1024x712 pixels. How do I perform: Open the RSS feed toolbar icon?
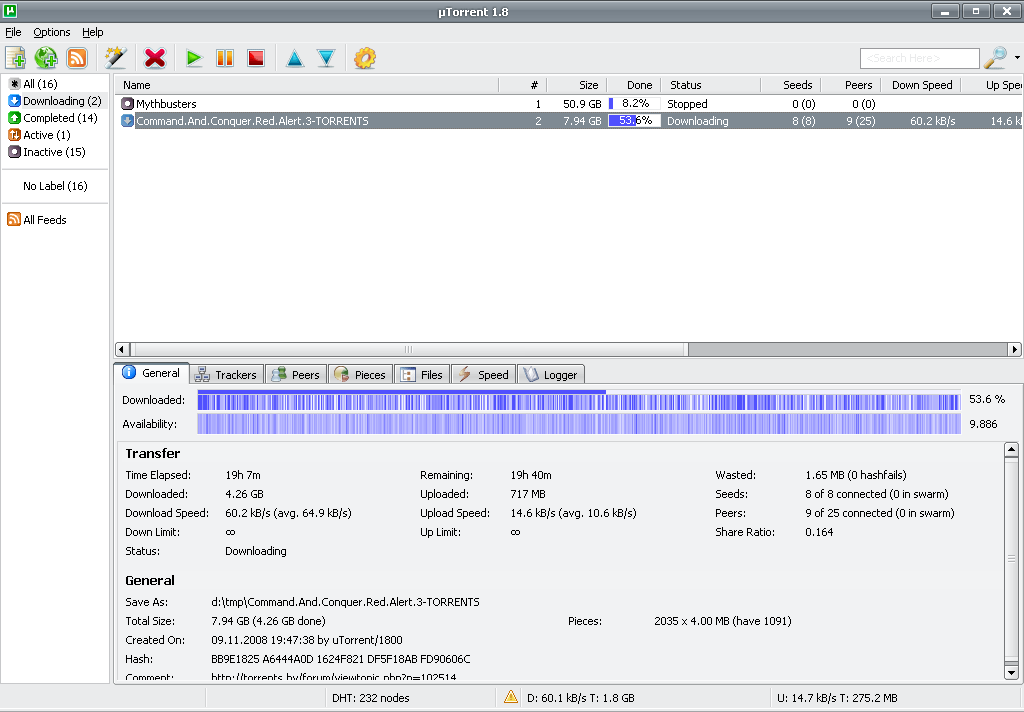click(x=77, y=58)
